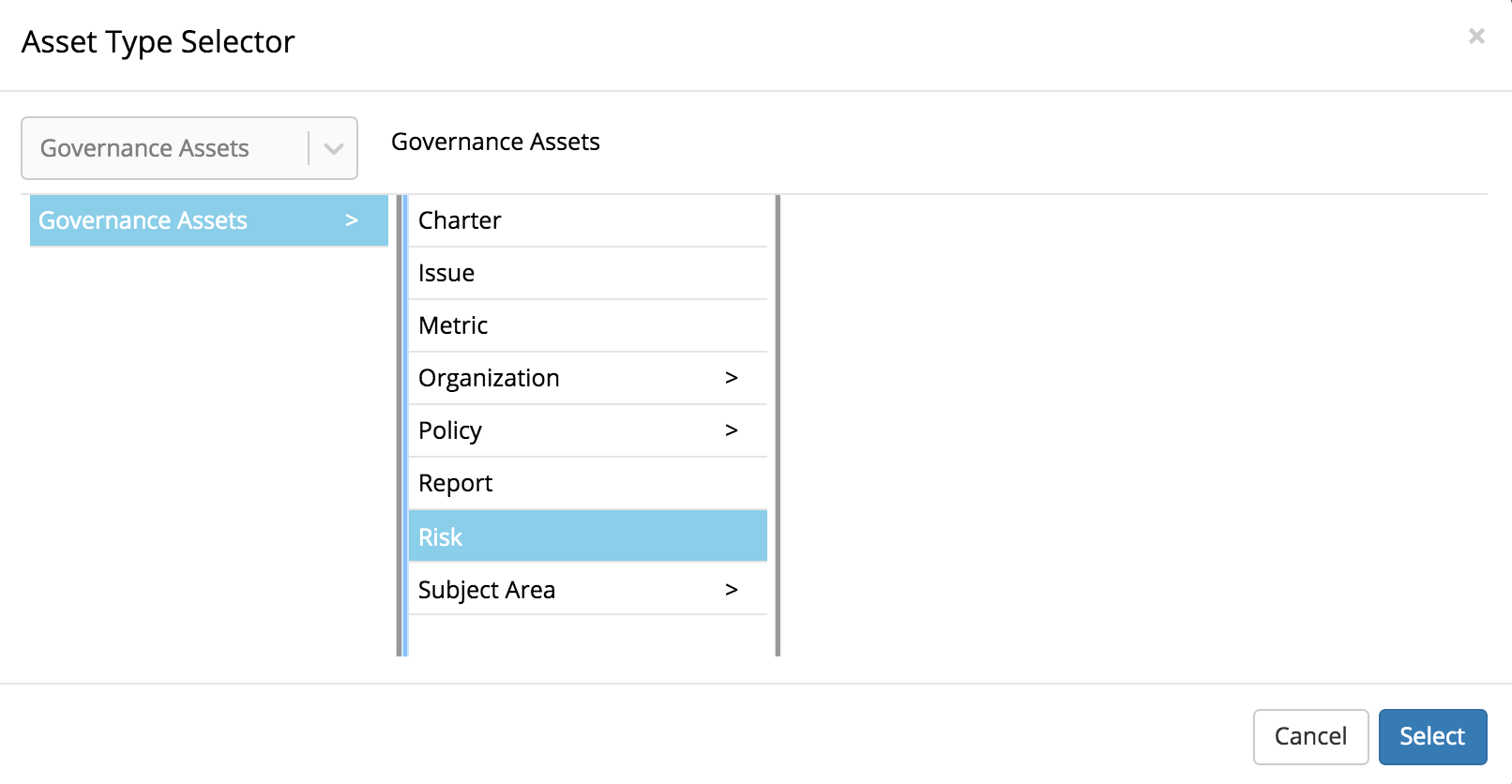The image size is (1512, 784).
Task: Expand Governance Assets arrow in left column
Action: [x=352, y=220]
